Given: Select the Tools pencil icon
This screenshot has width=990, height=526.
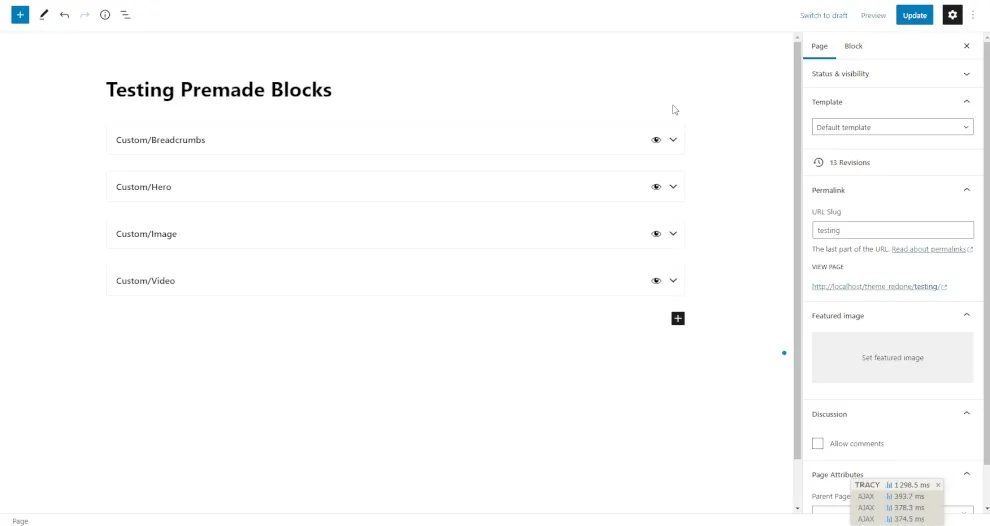Looking at the screenshot, I should click(x=43, y=15).
